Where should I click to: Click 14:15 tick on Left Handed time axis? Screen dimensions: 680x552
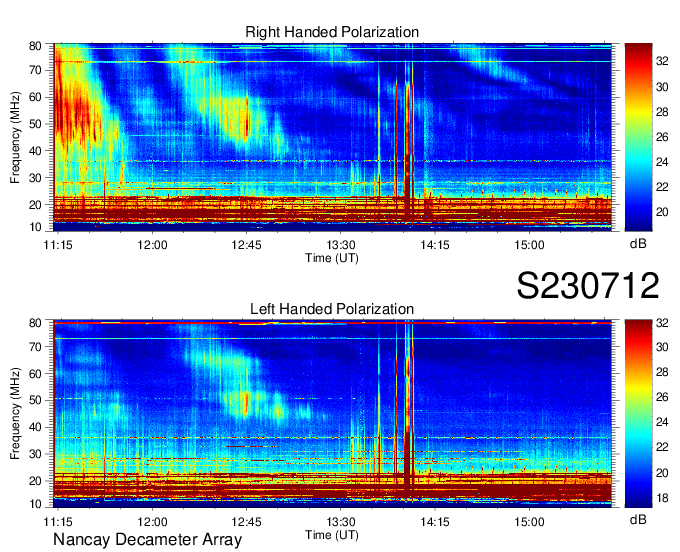[435, 522]
